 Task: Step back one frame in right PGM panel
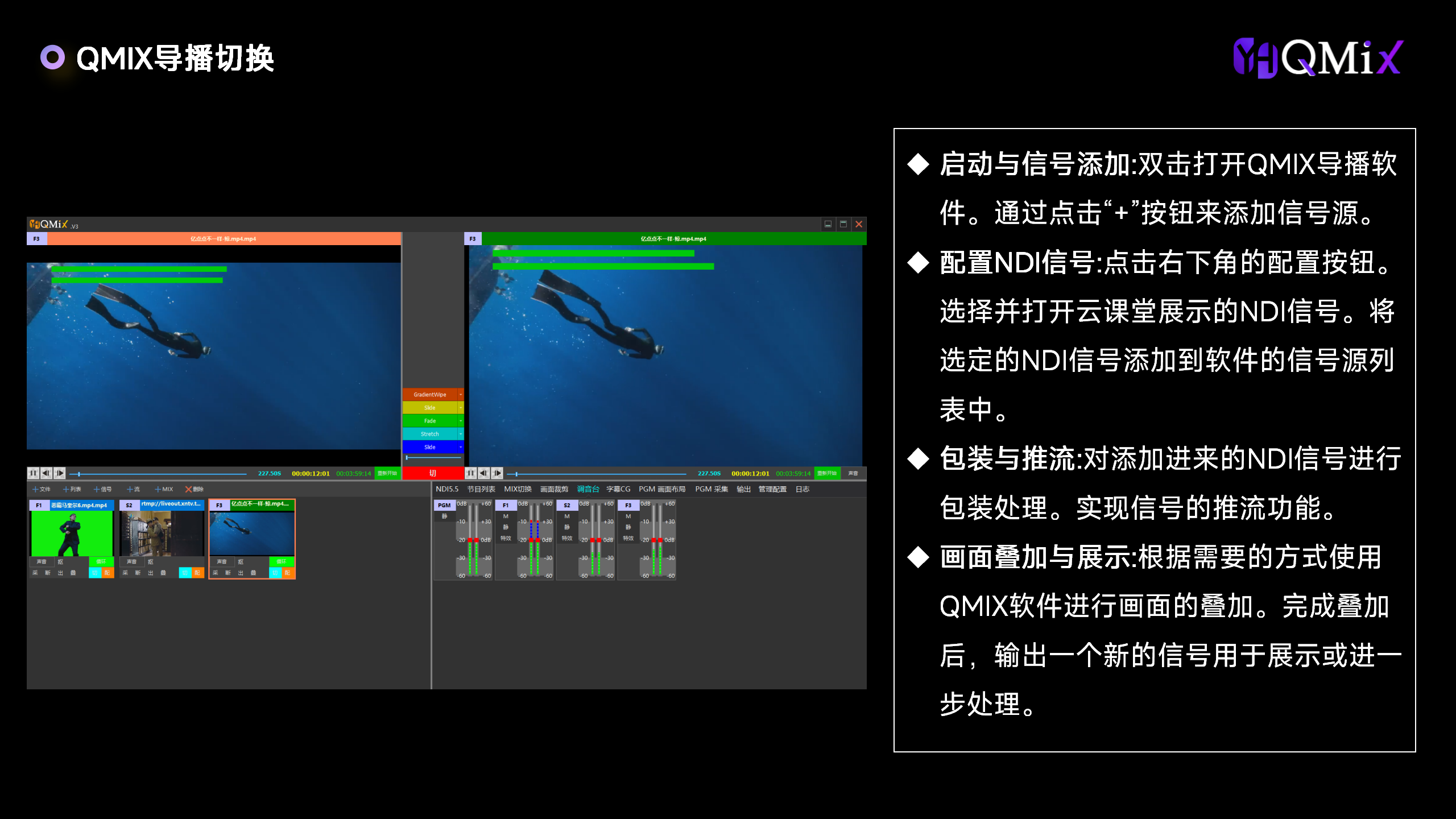(483, 473)
